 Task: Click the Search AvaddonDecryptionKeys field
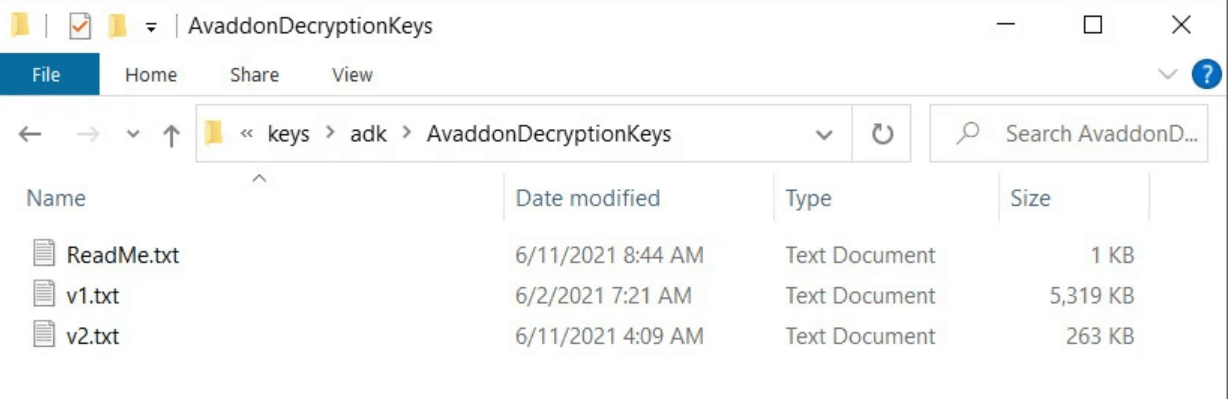(1070, 134)
